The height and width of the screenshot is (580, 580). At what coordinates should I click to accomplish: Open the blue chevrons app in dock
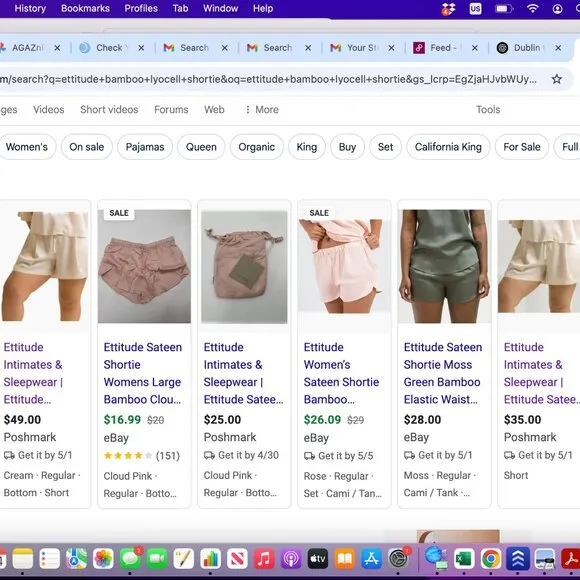[517, 558]
